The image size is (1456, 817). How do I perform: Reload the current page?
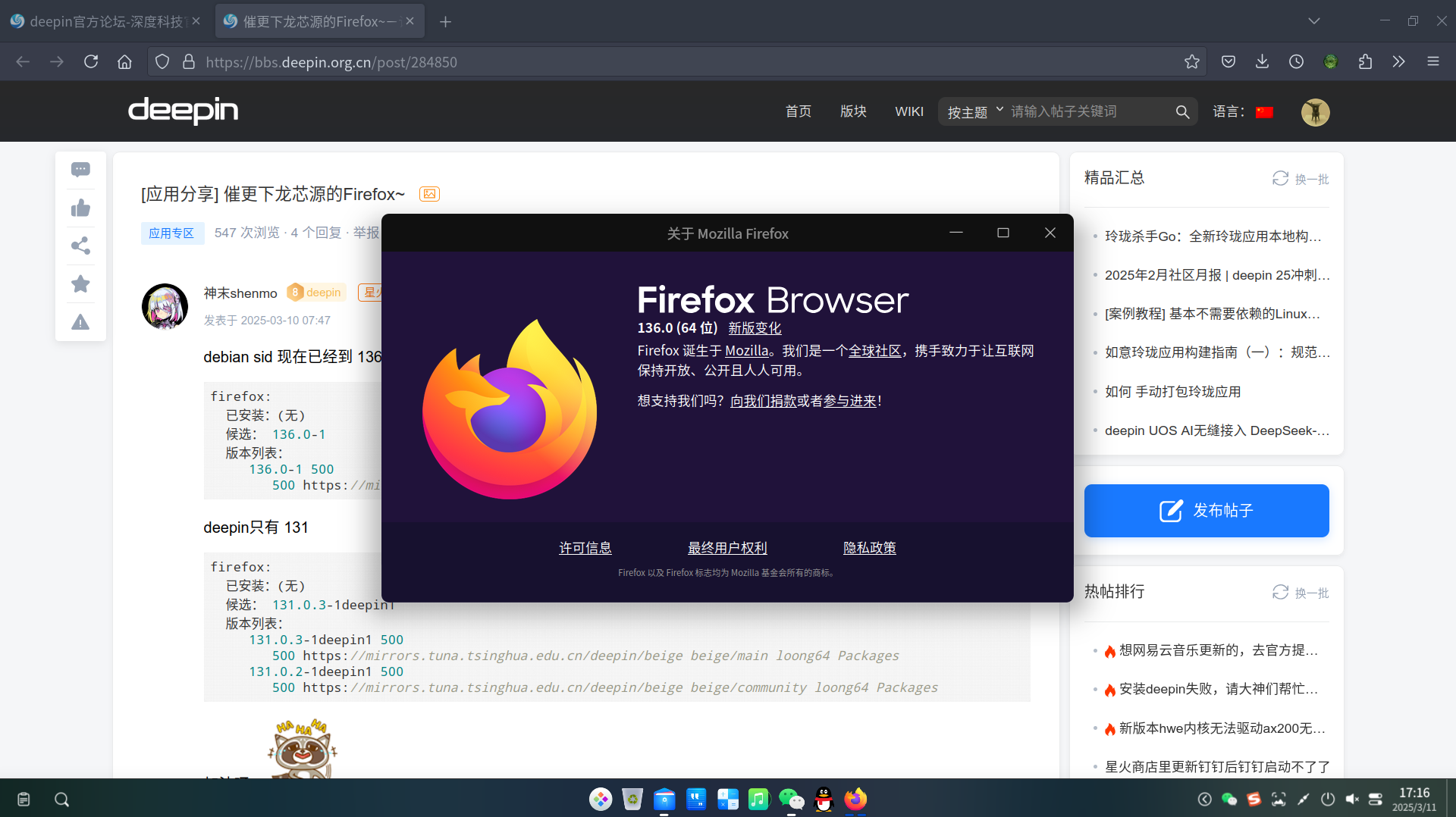[91, 62]
